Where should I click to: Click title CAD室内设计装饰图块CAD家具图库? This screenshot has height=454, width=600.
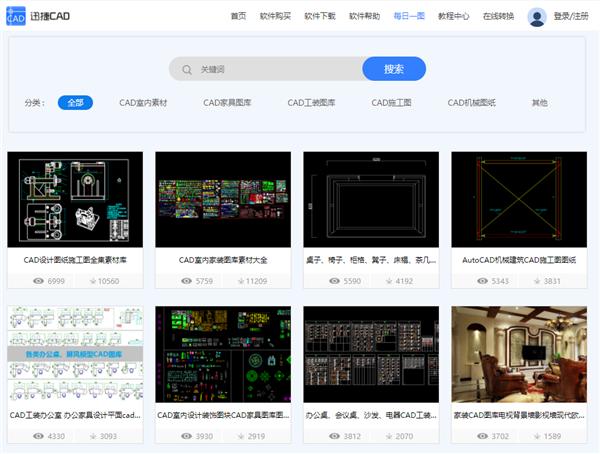(x=223, y=415)
